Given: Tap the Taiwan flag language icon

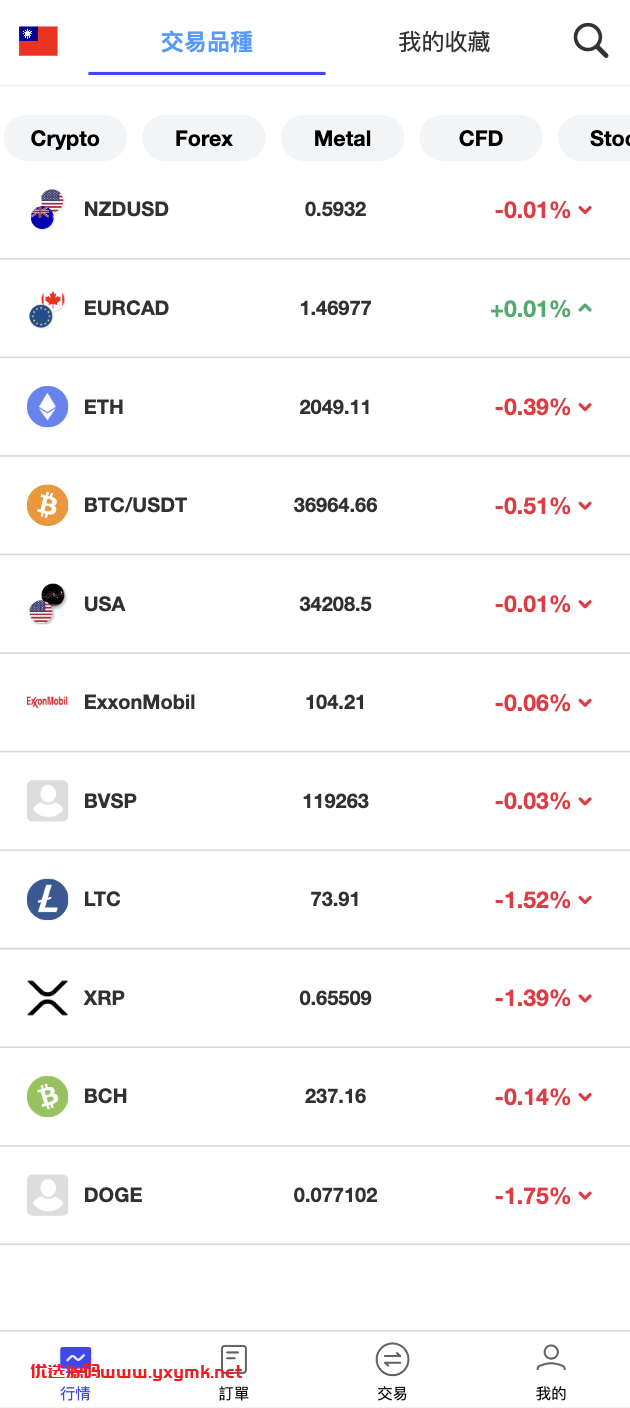Looking at the screenshot, I should pos(38,41).
